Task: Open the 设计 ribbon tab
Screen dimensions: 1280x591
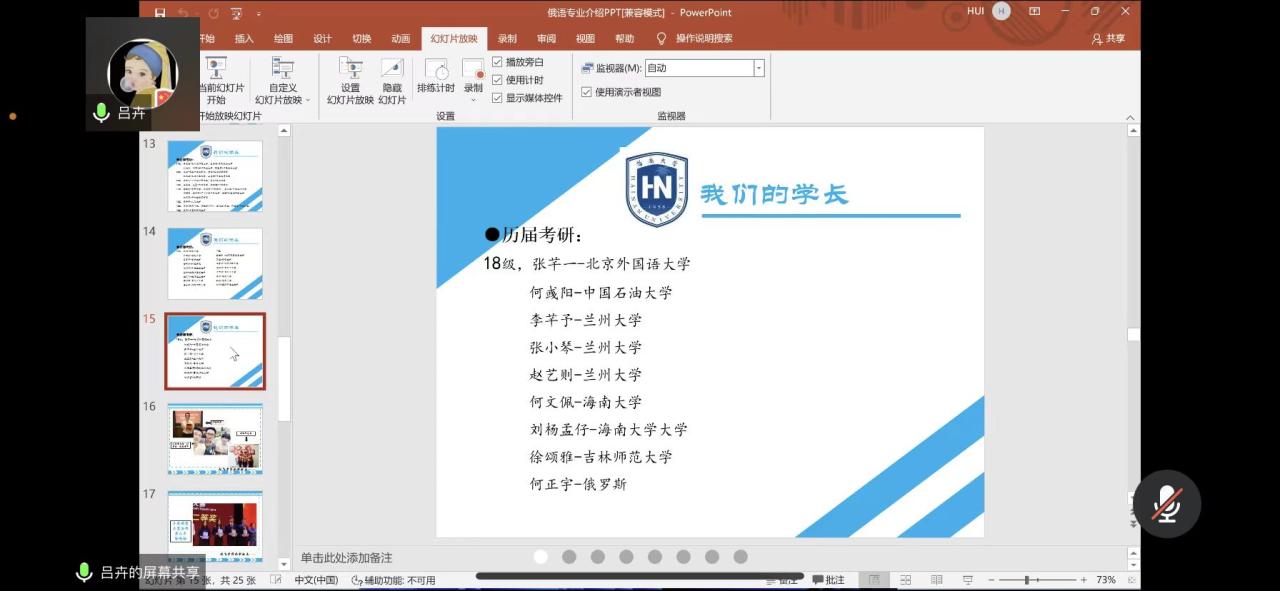Action: click(322, 39)
